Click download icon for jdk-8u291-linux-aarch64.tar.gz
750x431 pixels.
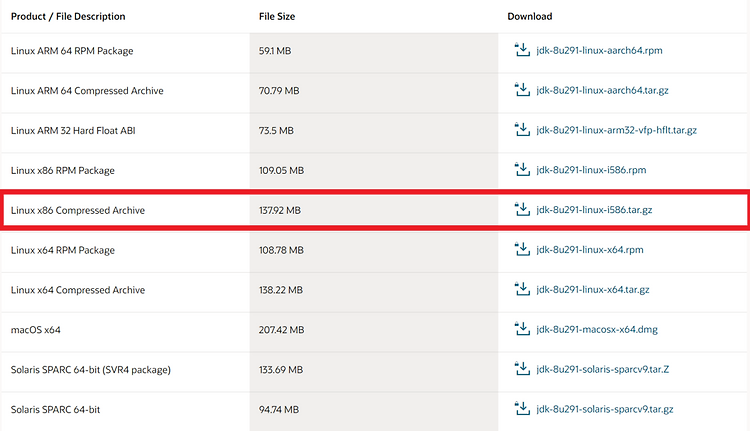[522, 89]
